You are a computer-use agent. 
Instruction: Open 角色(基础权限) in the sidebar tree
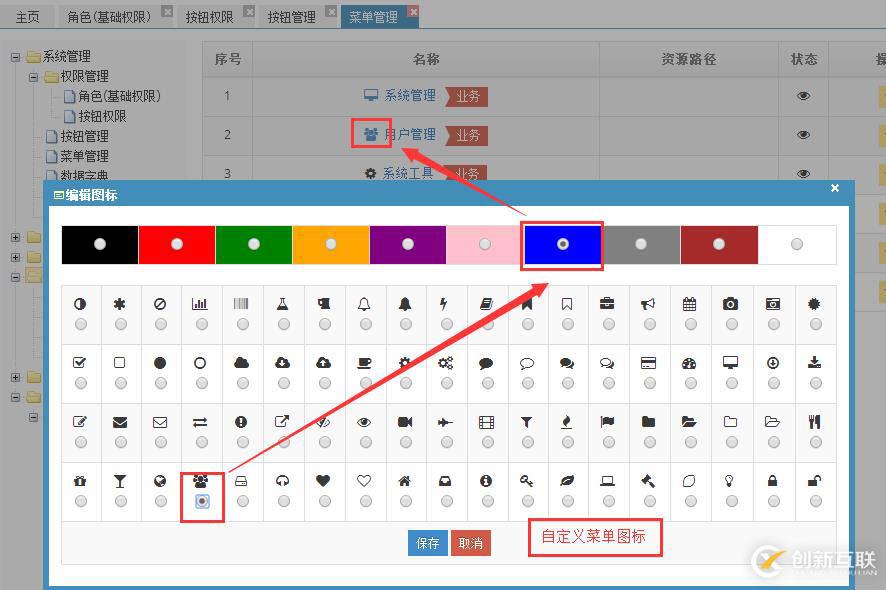(x=120, y=97)
